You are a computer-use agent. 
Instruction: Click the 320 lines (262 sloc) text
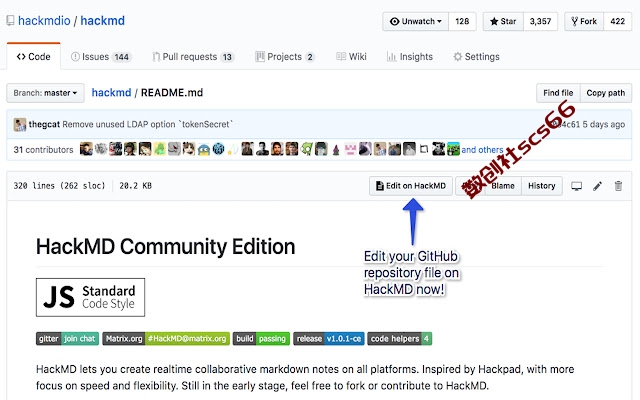[59, 186]
